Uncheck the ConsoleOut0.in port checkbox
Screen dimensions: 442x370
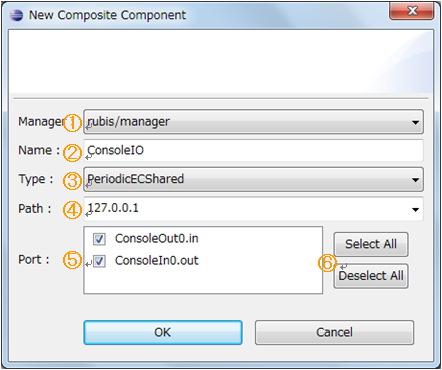(99, 239)
